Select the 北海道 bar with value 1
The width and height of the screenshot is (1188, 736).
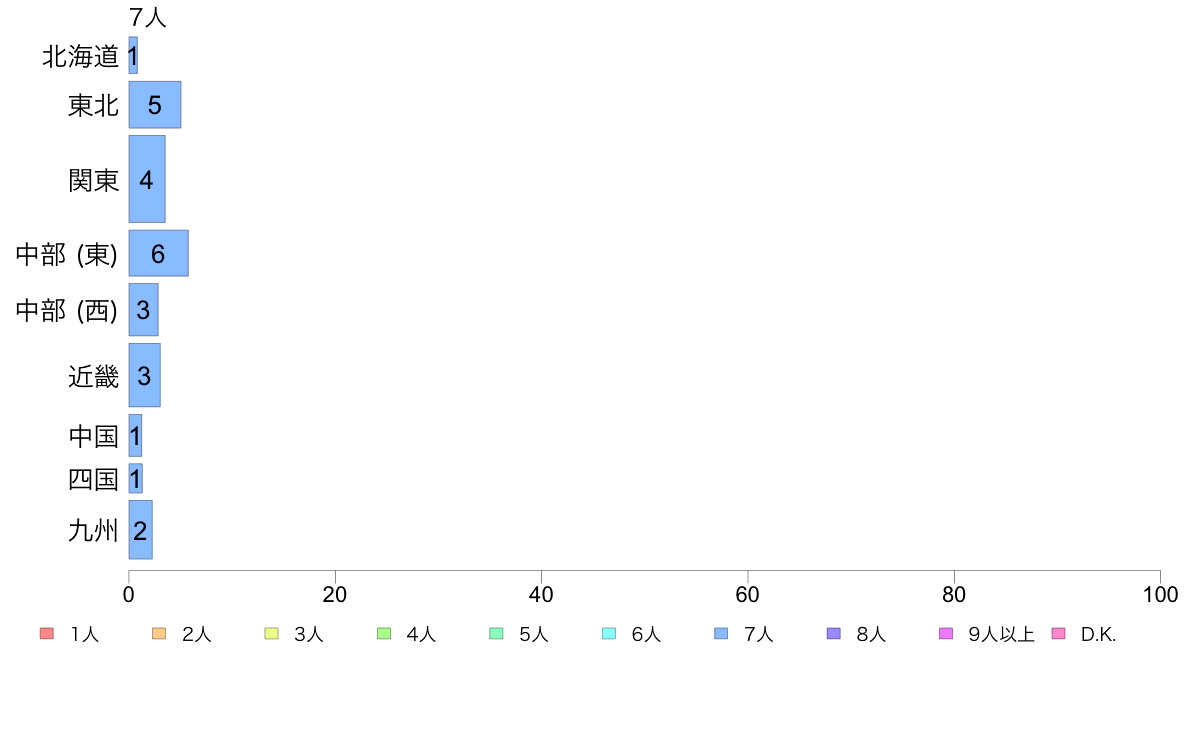(x=133, y=55)
